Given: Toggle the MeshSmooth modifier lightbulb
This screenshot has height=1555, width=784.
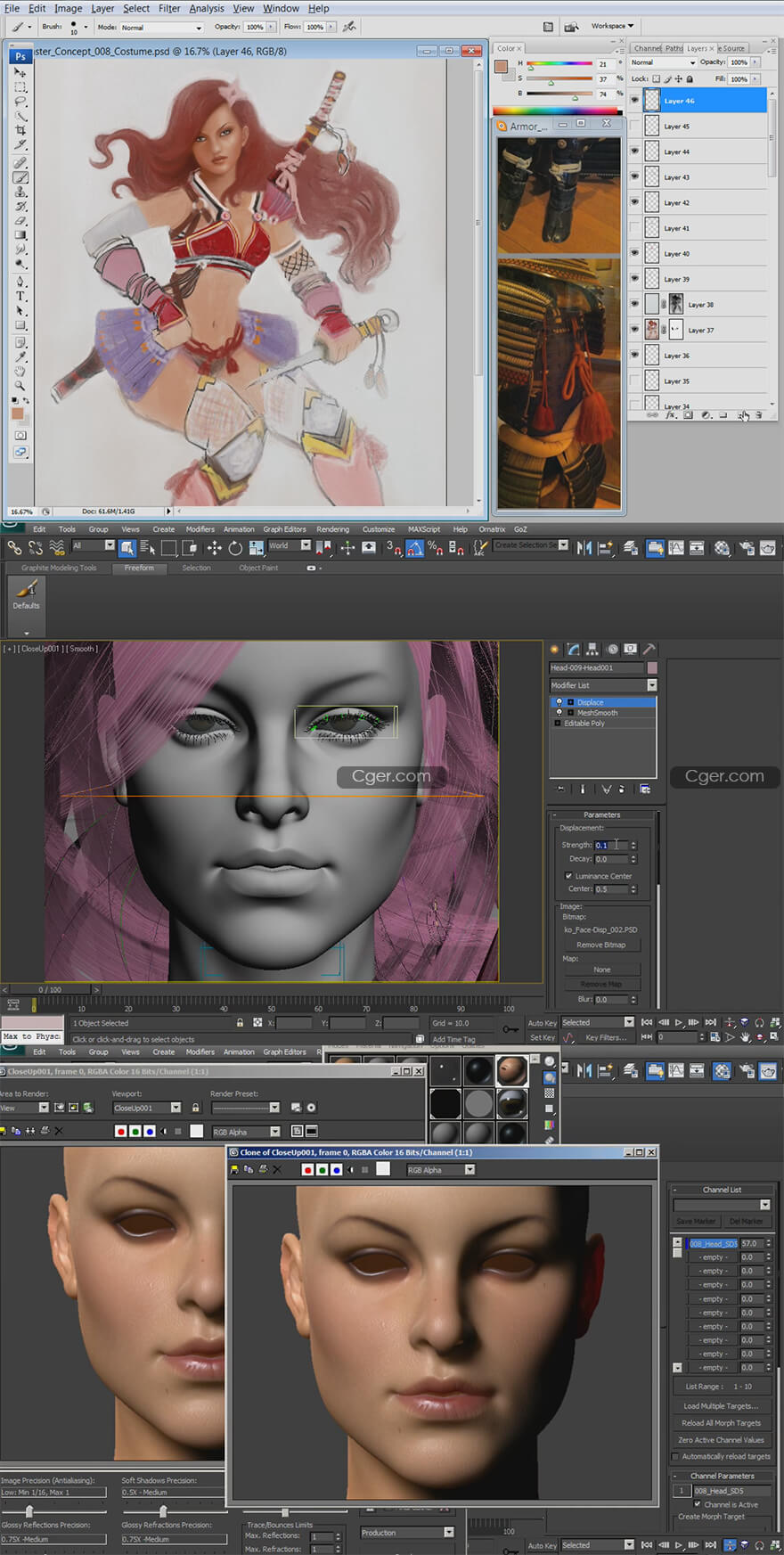Looking at the screenshot, I should (559, 712).
